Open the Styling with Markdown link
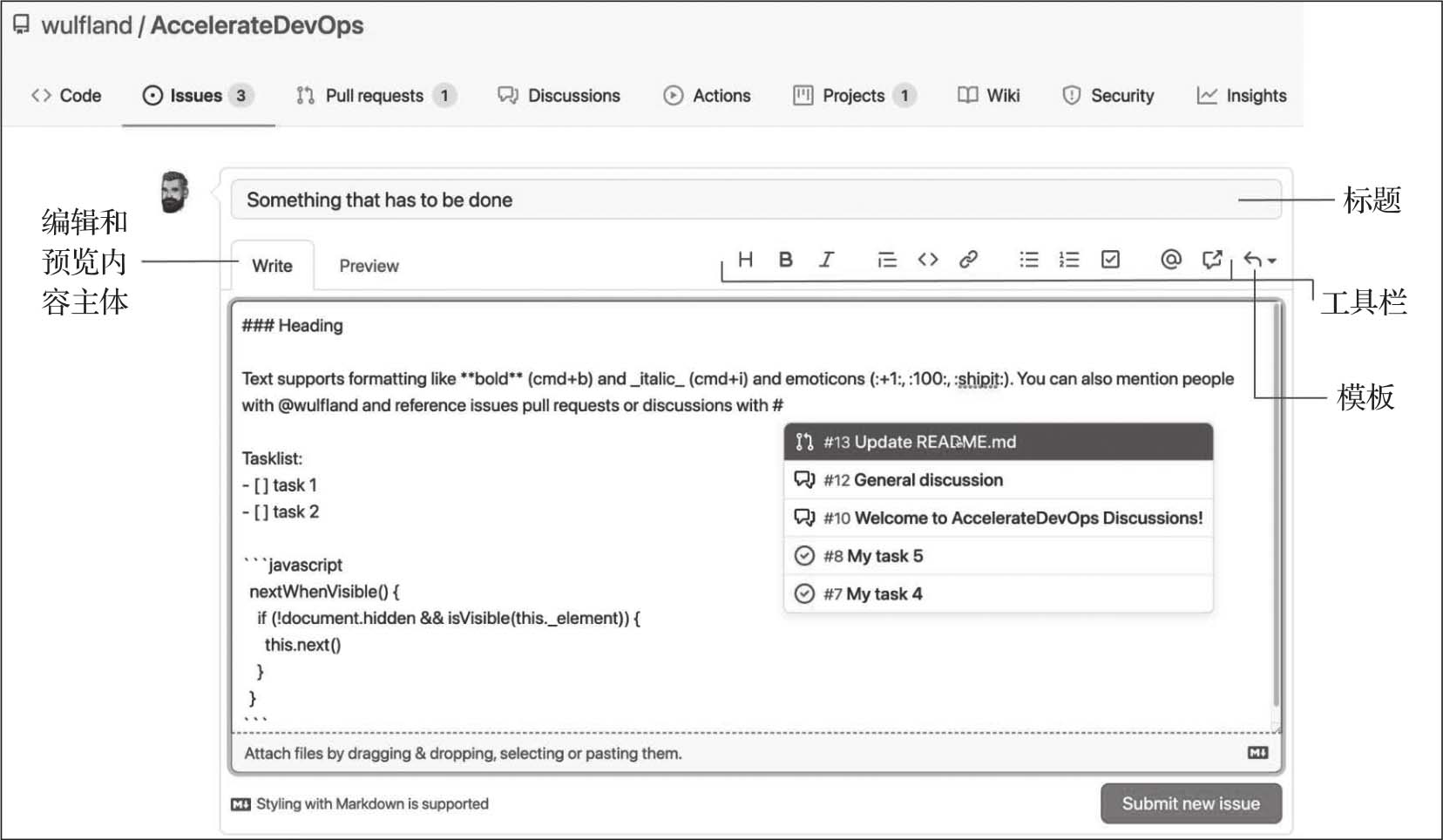1443x840 pixels. tap(371, 803)
